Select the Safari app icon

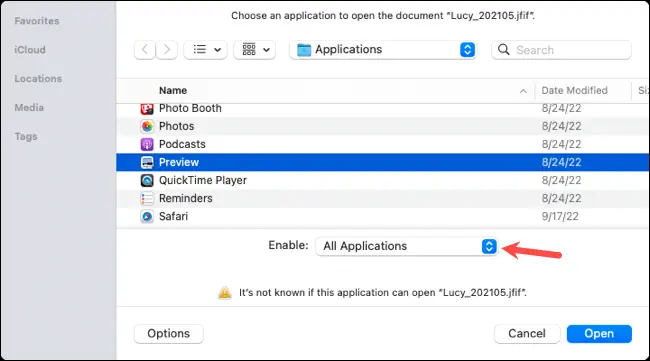(147, 216)
